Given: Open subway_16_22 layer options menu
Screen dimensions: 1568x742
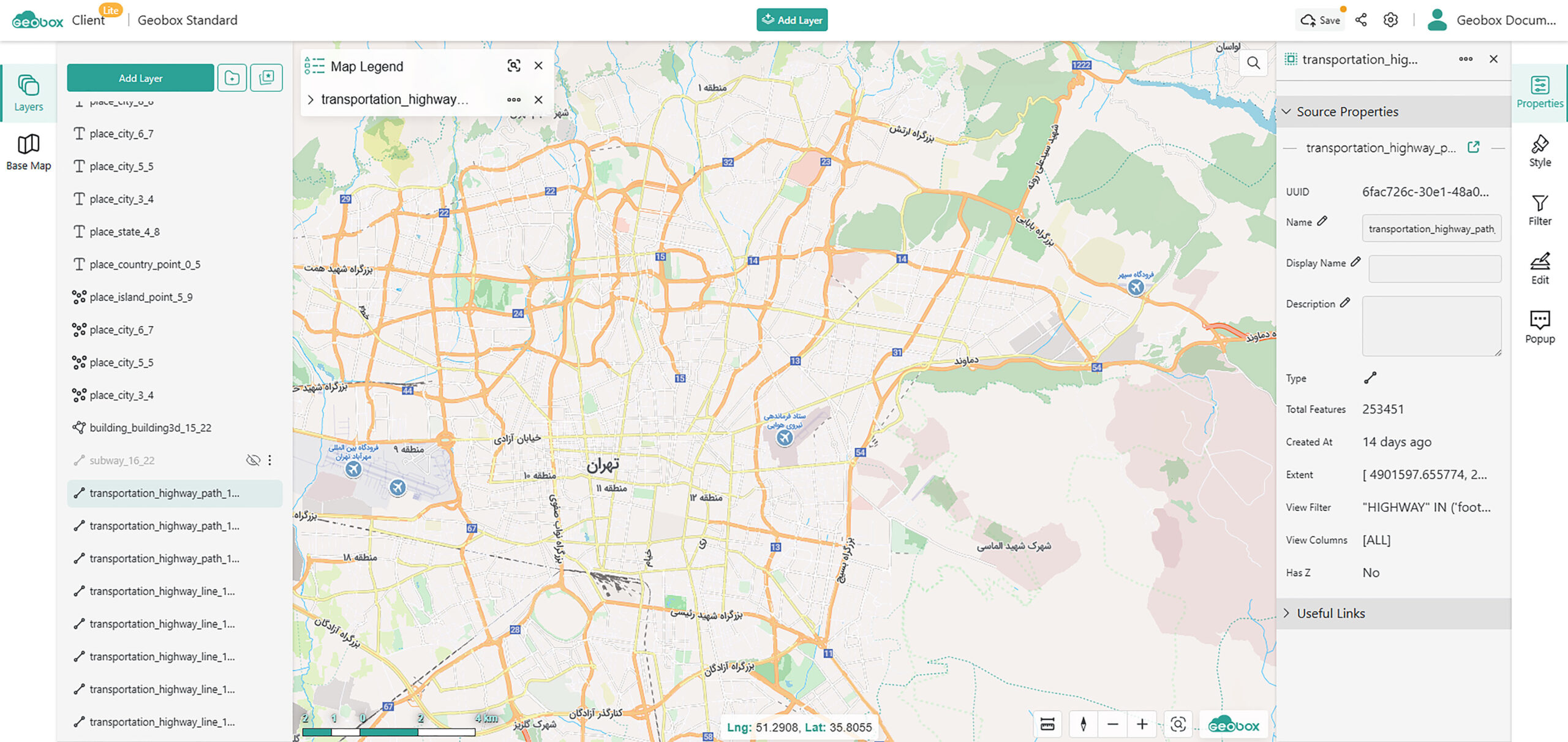Looking at the screenshot, I should [270, 460].
